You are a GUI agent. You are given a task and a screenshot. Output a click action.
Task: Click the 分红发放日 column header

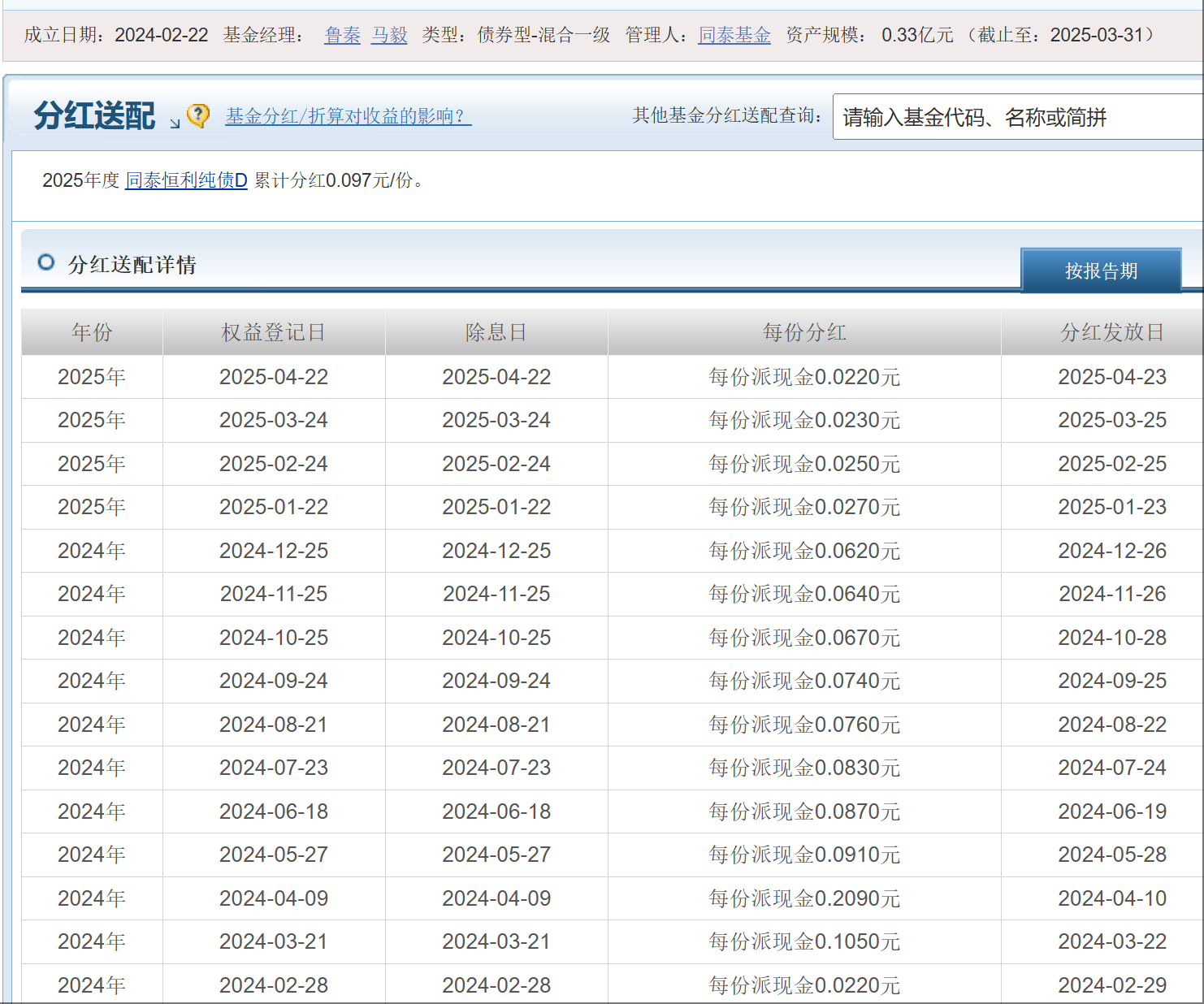[x=1112, y=332]
